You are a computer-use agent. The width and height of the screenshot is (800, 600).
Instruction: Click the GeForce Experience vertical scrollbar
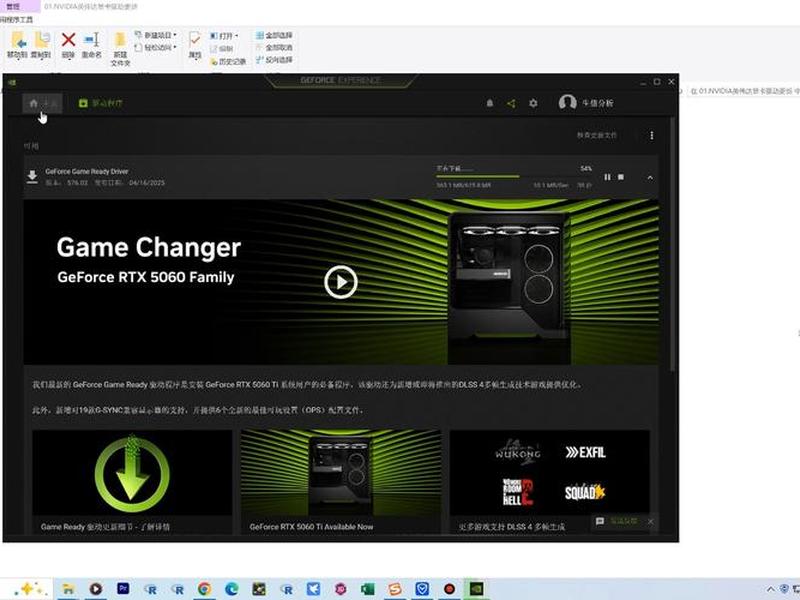click(x=673, y=244)
